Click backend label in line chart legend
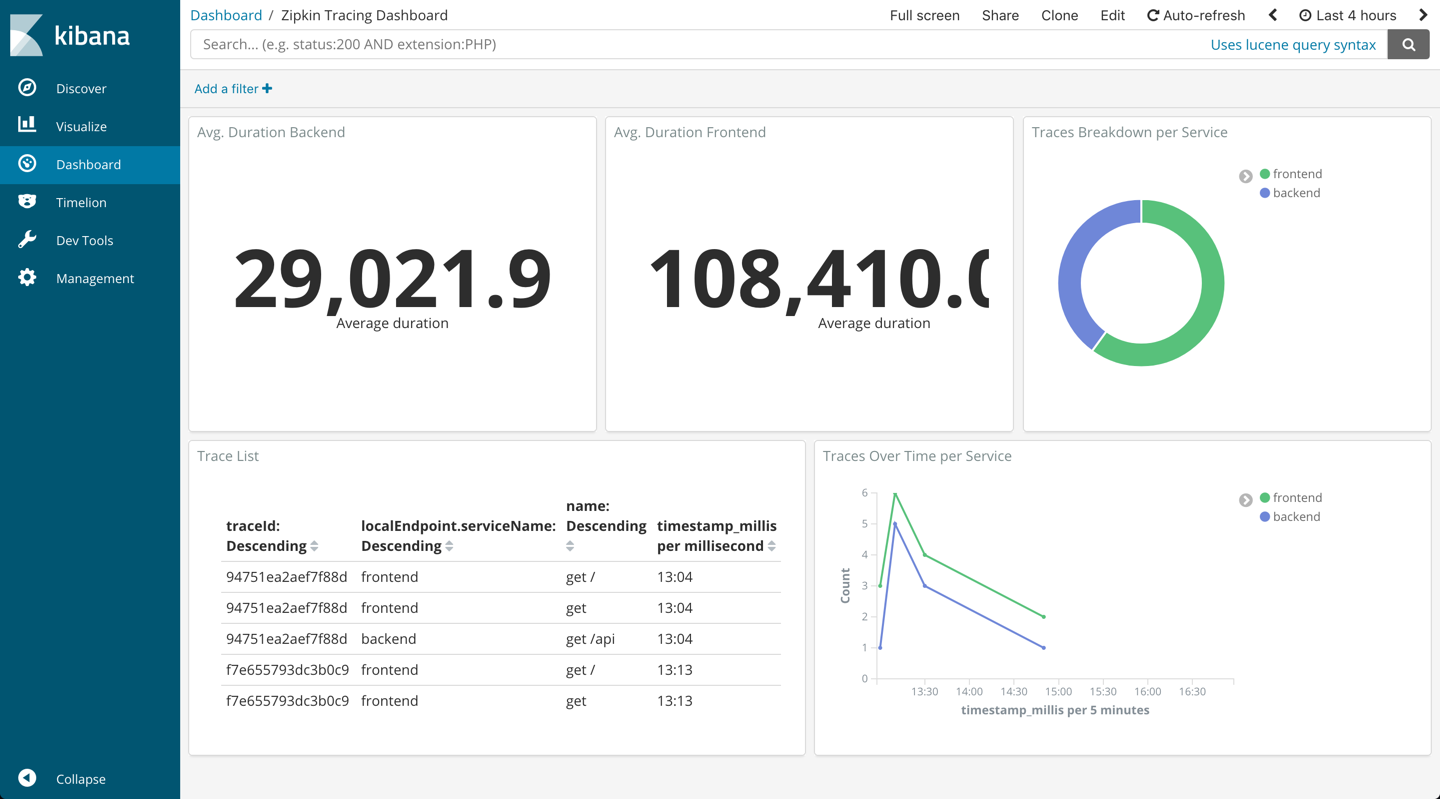The height and width of the screenshot is (799, 1440). (1296, 517)
